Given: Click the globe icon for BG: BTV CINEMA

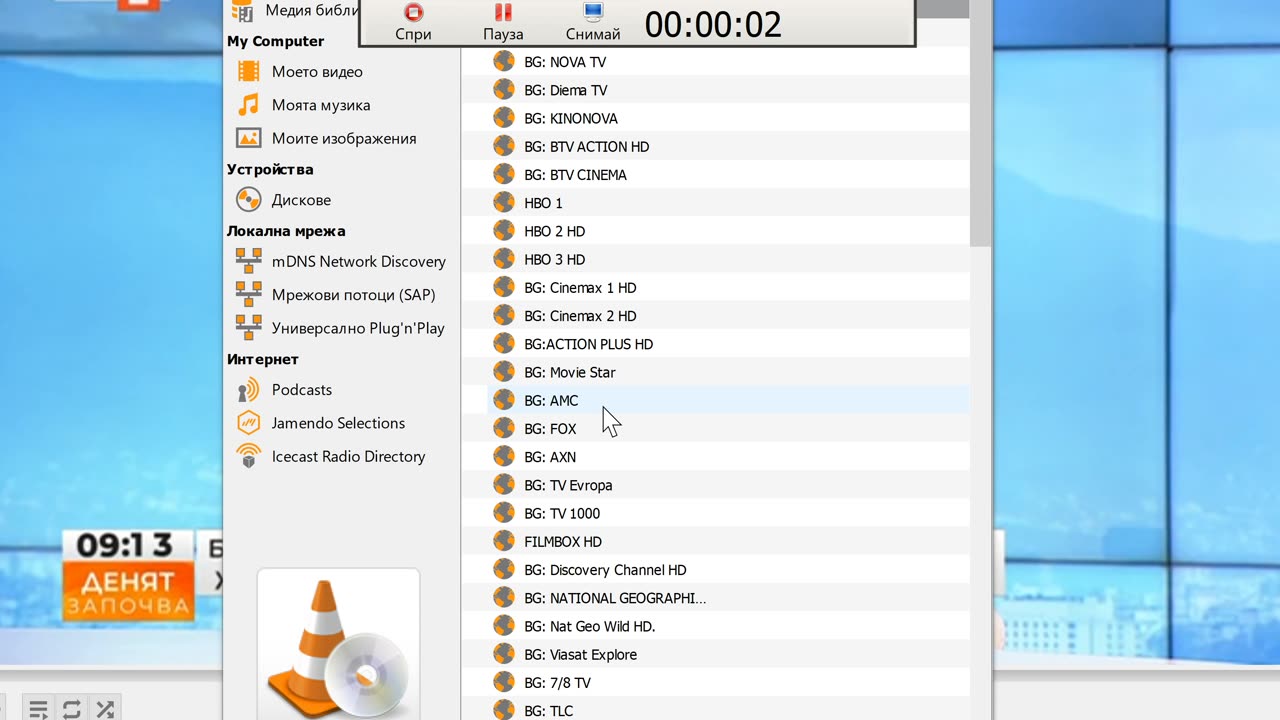Looking at the screenshot, I should coord(504,174).
